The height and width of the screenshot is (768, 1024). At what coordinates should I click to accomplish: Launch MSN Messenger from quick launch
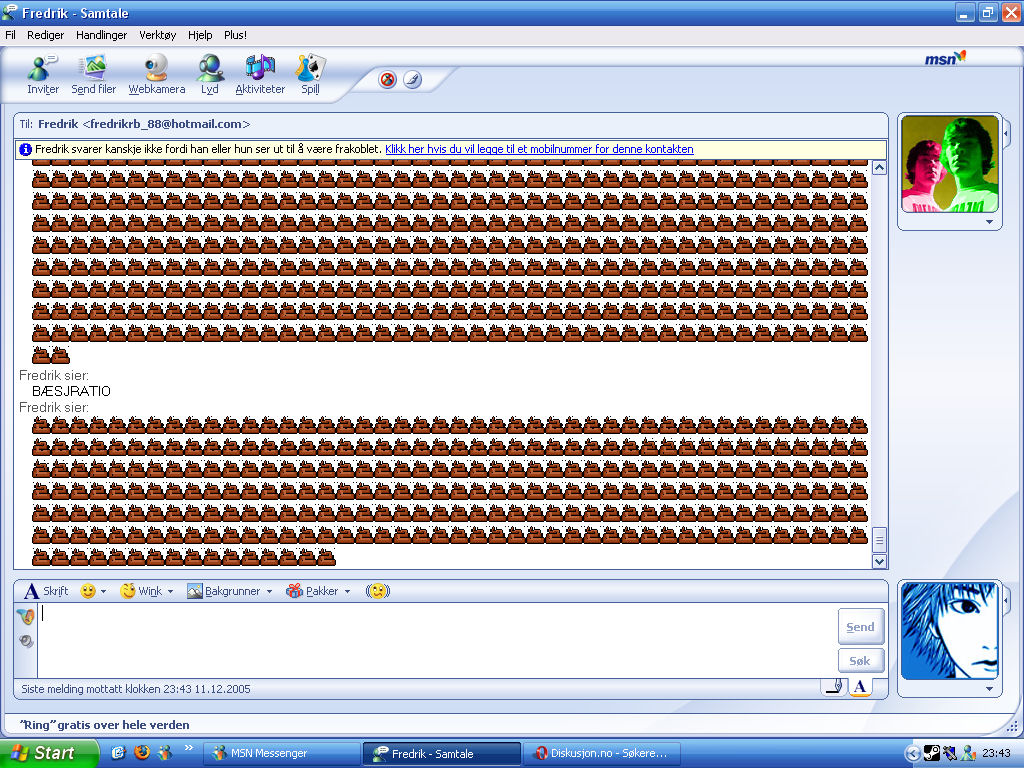click(165, 752)
